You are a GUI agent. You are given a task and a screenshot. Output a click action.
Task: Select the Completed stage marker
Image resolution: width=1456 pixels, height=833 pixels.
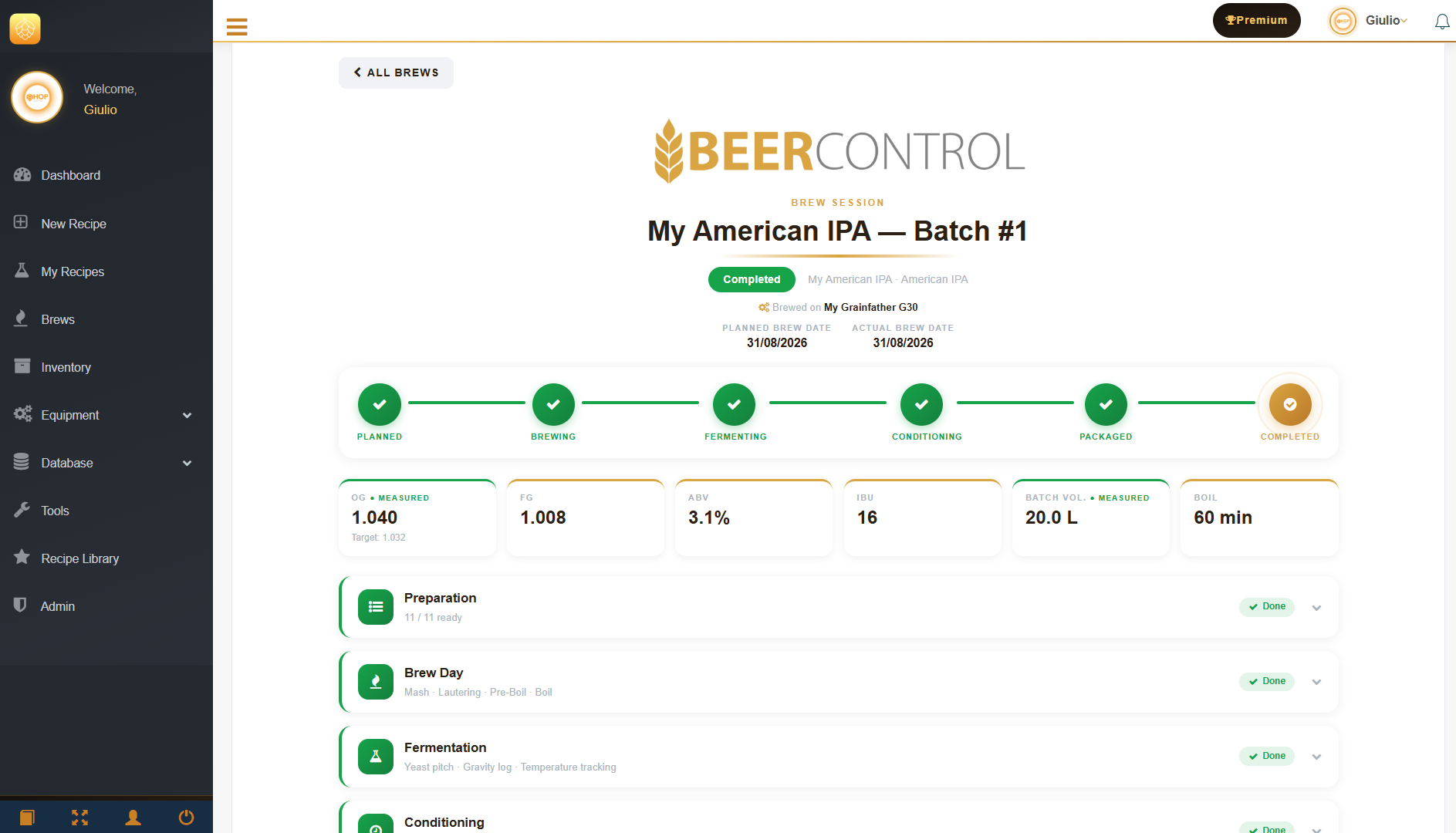1290,404
